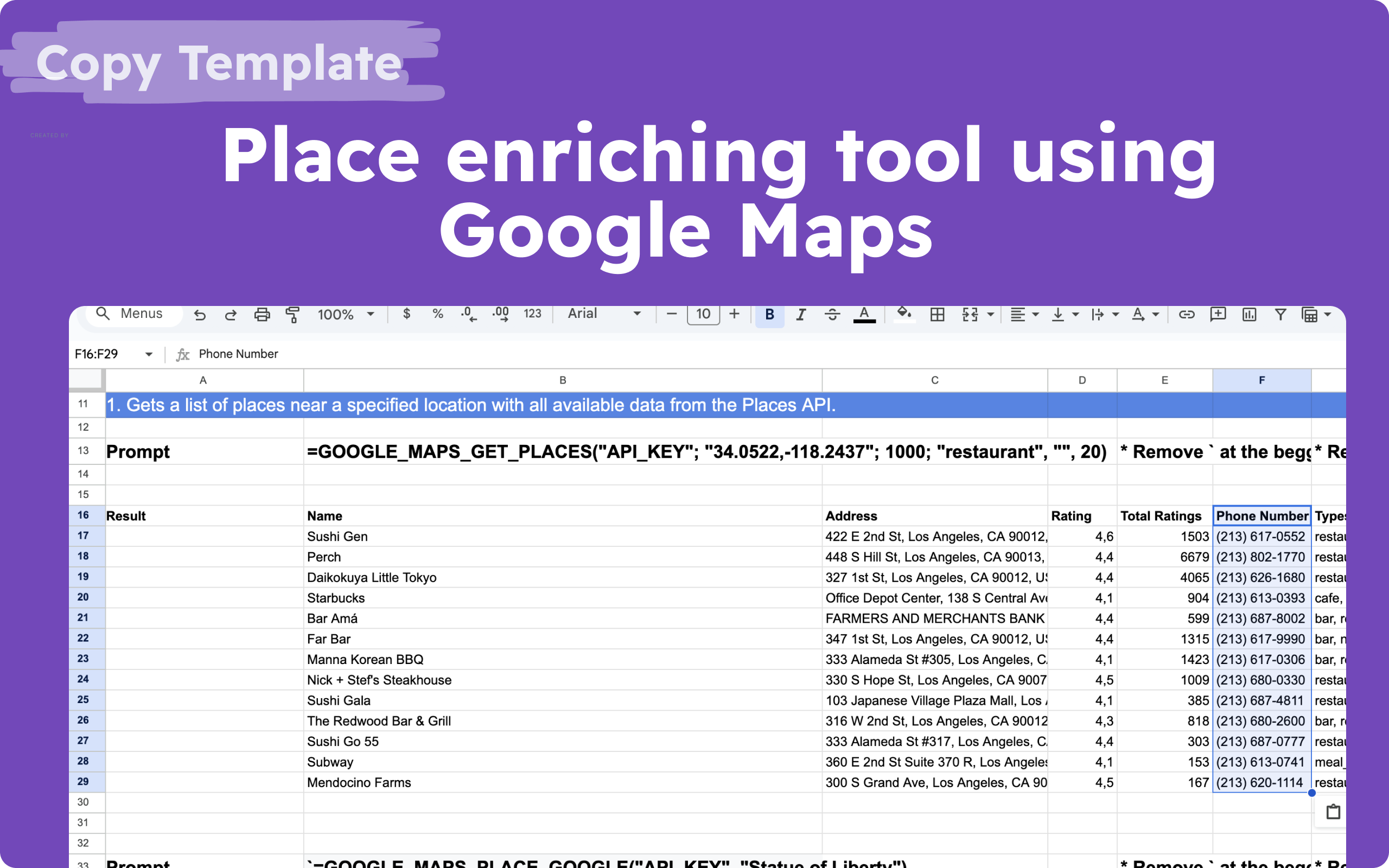
Task: Click the font size field showing 10
Action: pyautogui.click(x=703, y=314)
